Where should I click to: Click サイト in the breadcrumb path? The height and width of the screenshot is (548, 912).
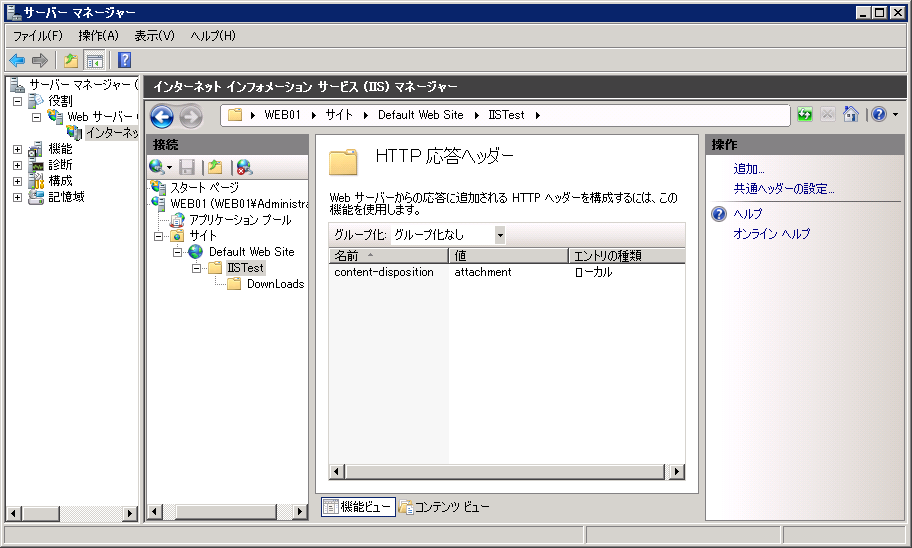pos(339,115)
